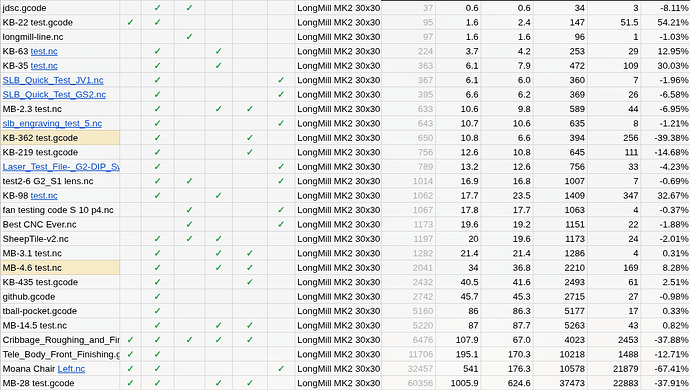Open the Left.nc link in Moana Chair row
This screenshot has width=690, height=390.
(x=71, y=369)
